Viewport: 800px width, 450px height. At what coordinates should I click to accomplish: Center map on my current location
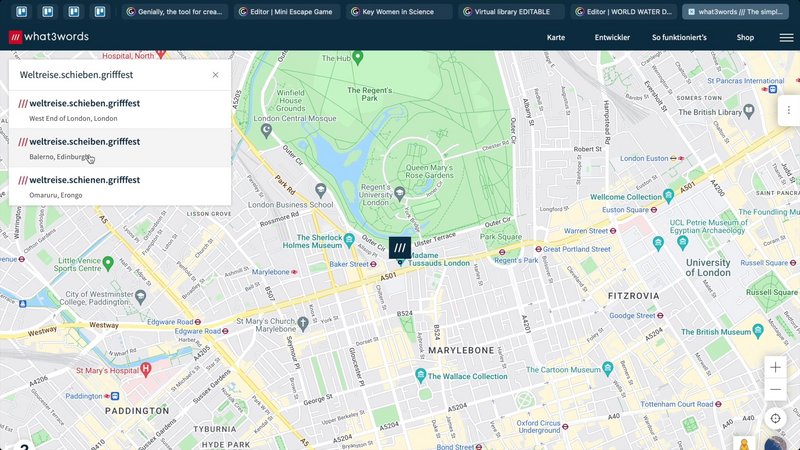[775, 419]
